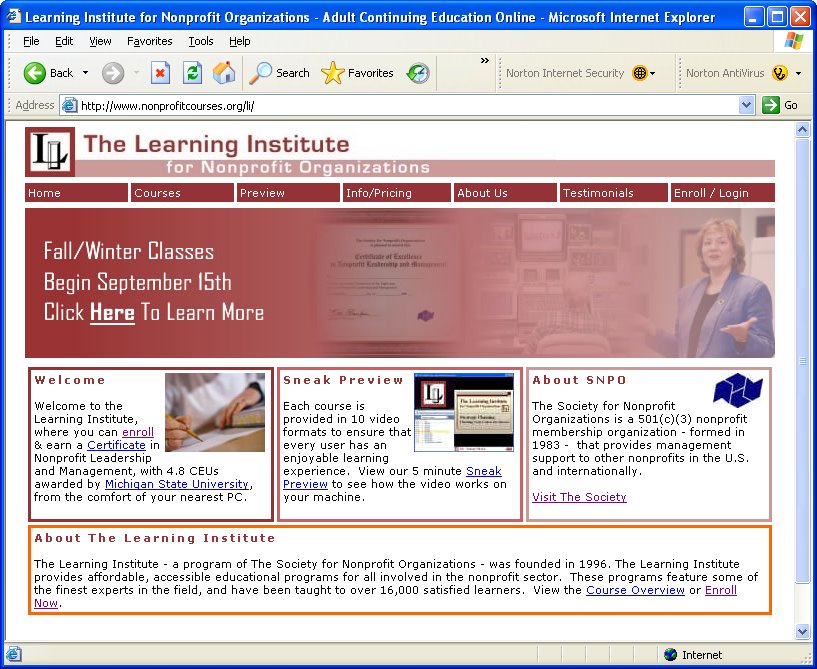Viewport: 817px width, 669px height.
Task: Click the Learning Institute logo image
Action: tap(50, 152)
